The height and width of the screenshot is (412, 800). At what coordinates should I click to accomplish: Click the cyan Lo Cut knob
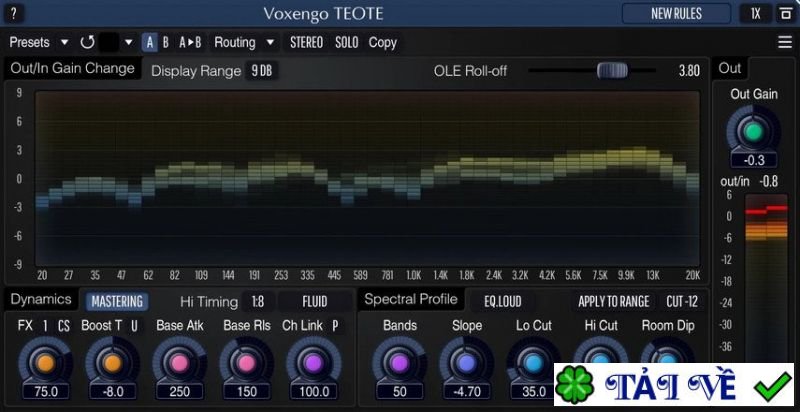pos(534,363)
